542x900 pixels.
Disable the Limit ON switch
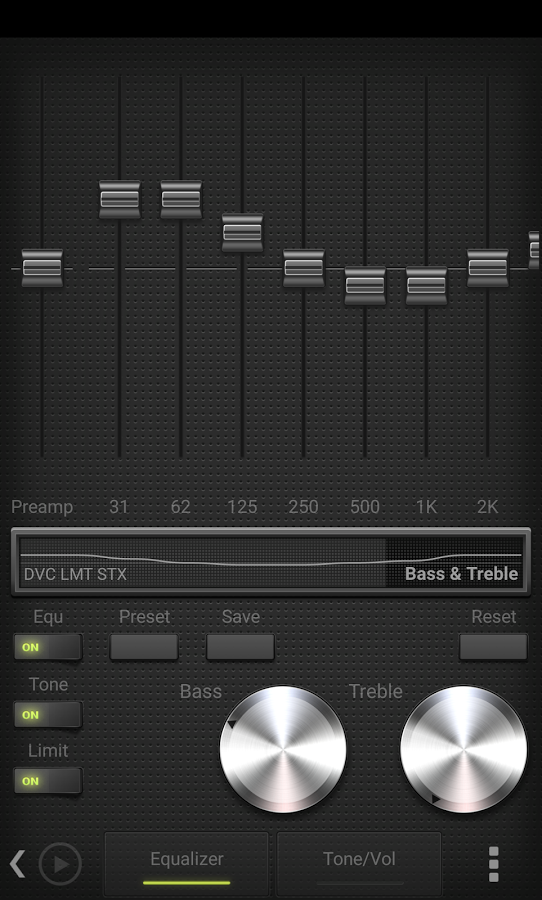pyautogui.click(x=48, y=781)
